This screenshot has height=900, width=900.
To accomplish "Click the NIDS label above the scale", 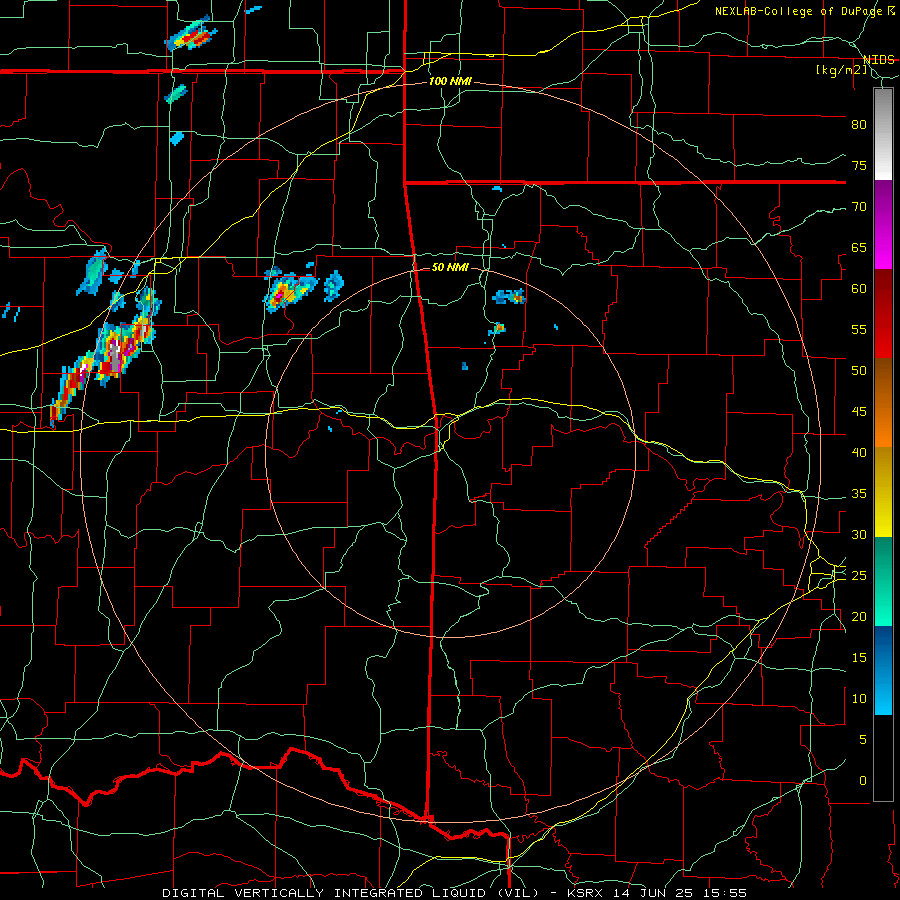I will (x=879, y=60).
